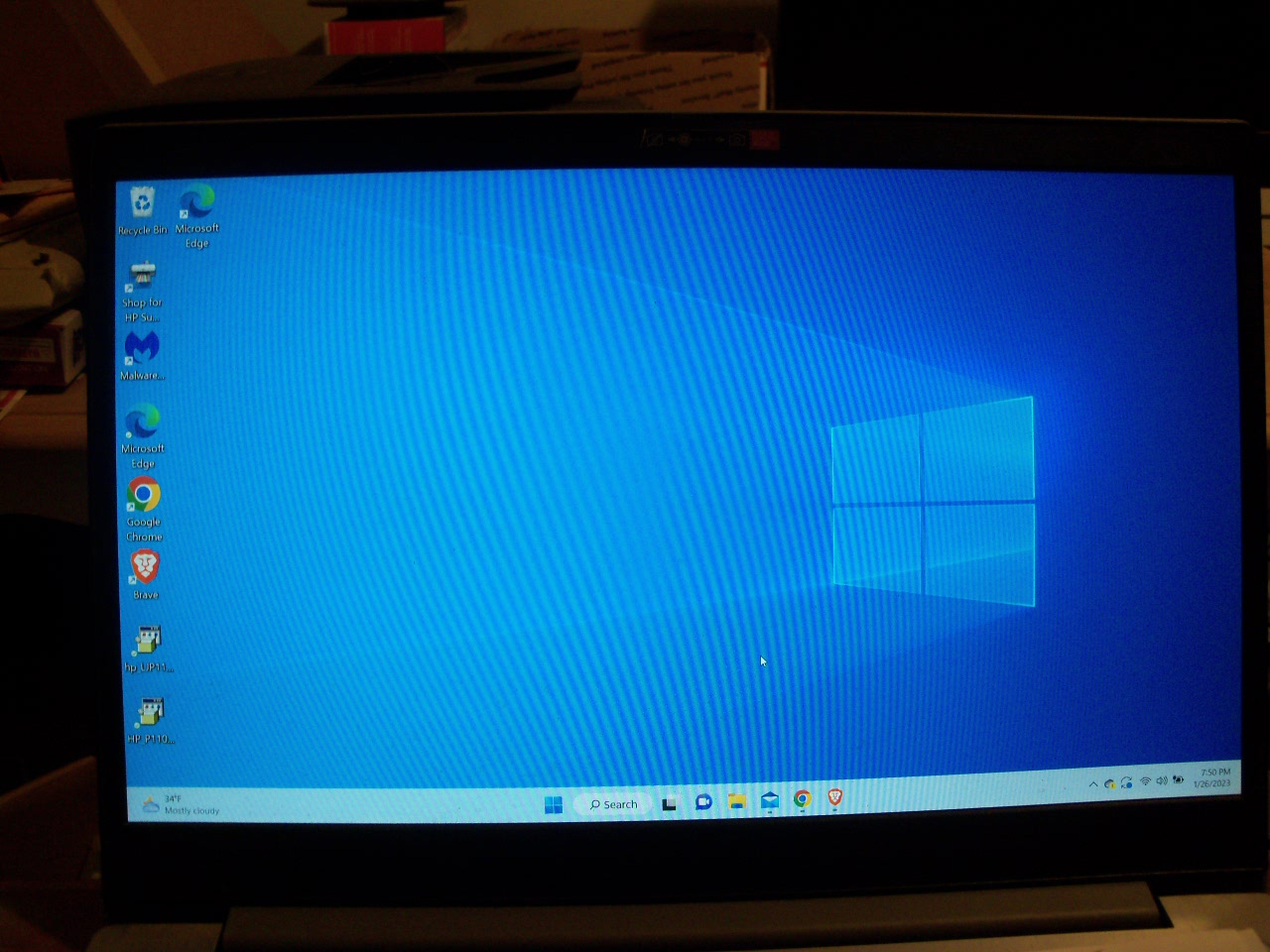Open the weather widget showing Mostly cloudy
The image size is (1270, 952).
[x=181, y=804]
